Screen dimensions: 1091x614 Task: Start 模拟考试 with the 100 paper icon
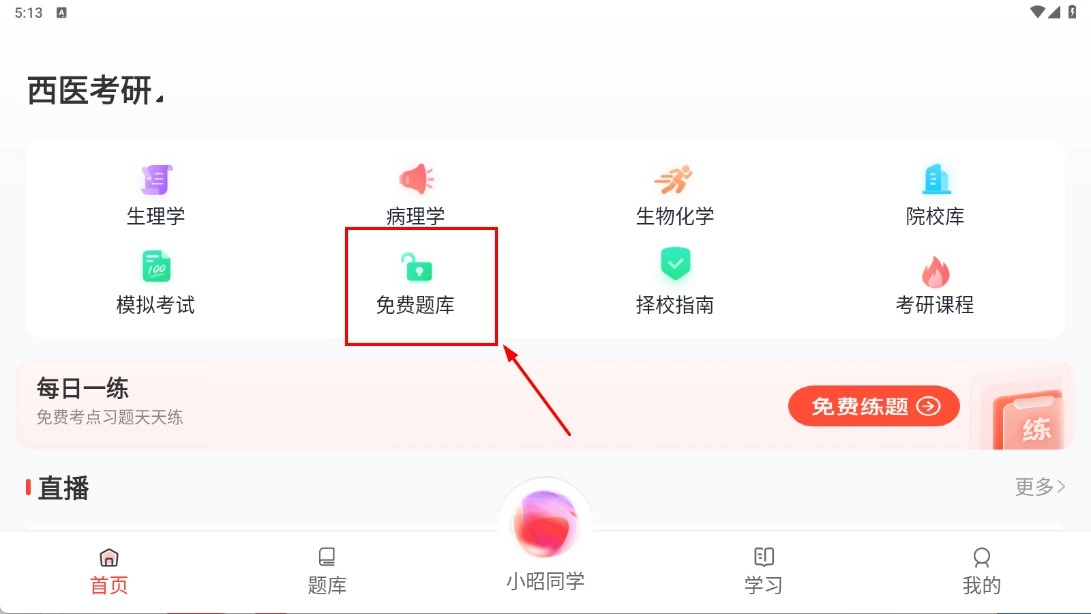coord(156,266)
